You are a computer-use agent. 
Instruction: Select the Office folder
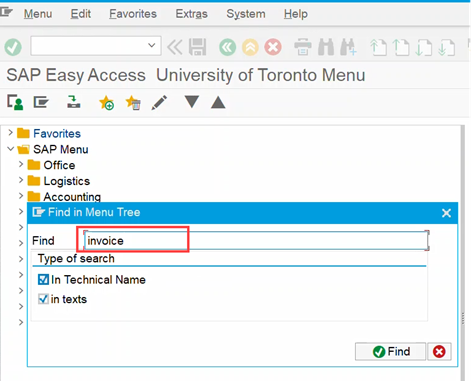[59, 165]
